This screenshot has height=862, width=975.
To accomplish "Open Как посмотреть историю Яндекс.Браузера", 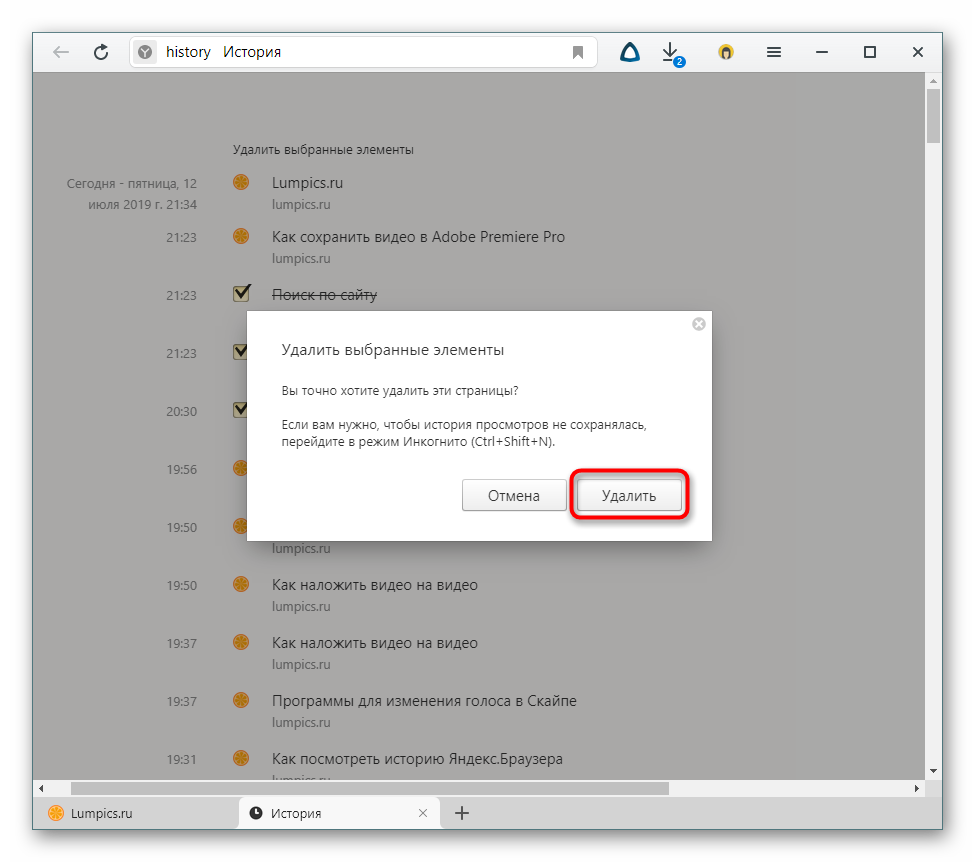I will coord(417,759).
